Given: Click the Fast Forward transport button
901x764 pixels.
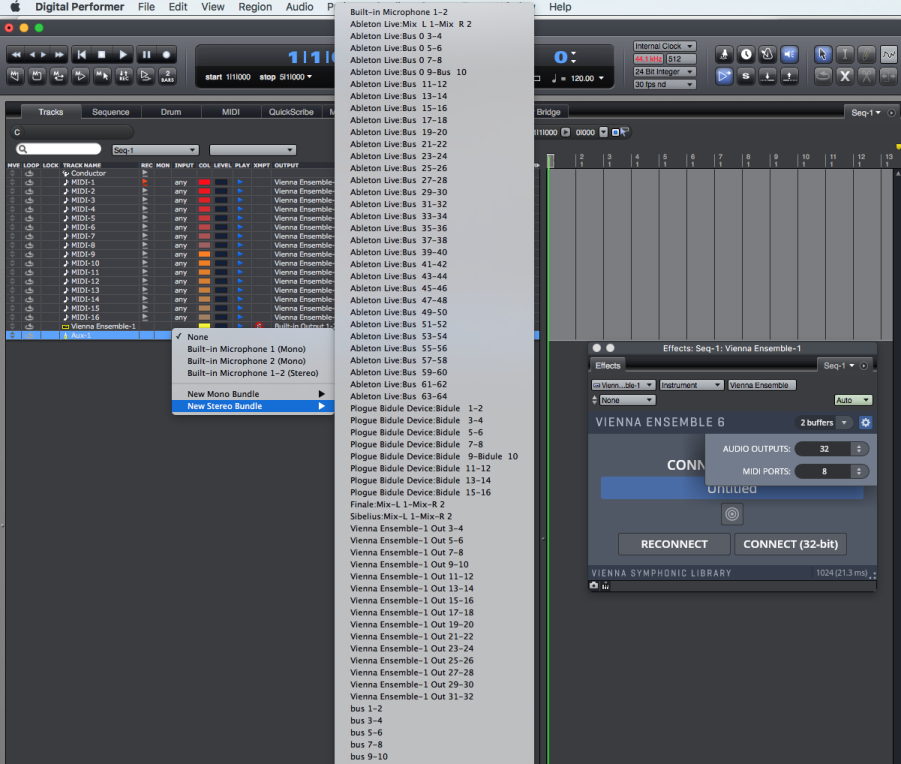Looking at the screenshot, I should (59, 55).
